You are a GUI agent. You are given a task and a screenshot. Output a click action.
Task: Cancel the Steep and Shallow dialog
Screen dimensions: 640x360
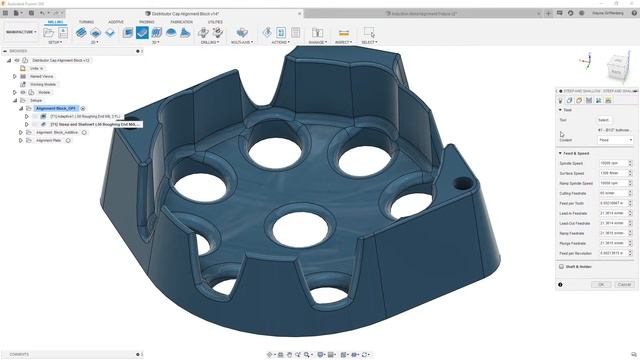point(624,284)
